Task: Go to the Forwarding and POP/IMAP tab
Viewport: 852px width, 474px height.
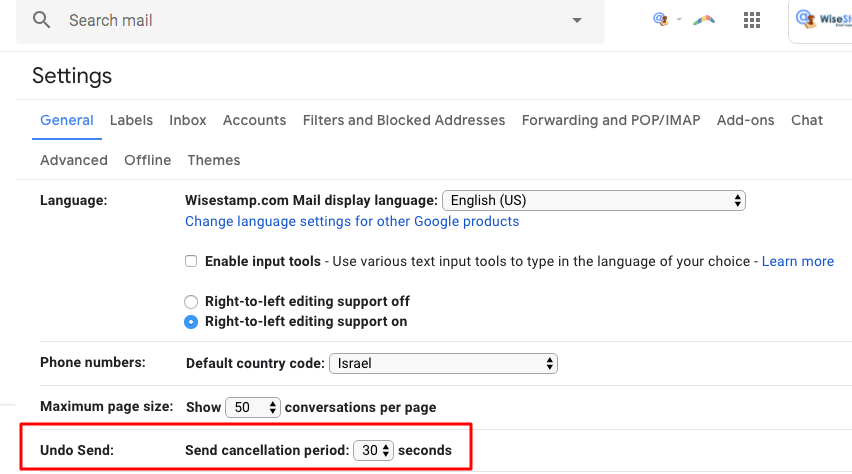Action: [611, 120]
